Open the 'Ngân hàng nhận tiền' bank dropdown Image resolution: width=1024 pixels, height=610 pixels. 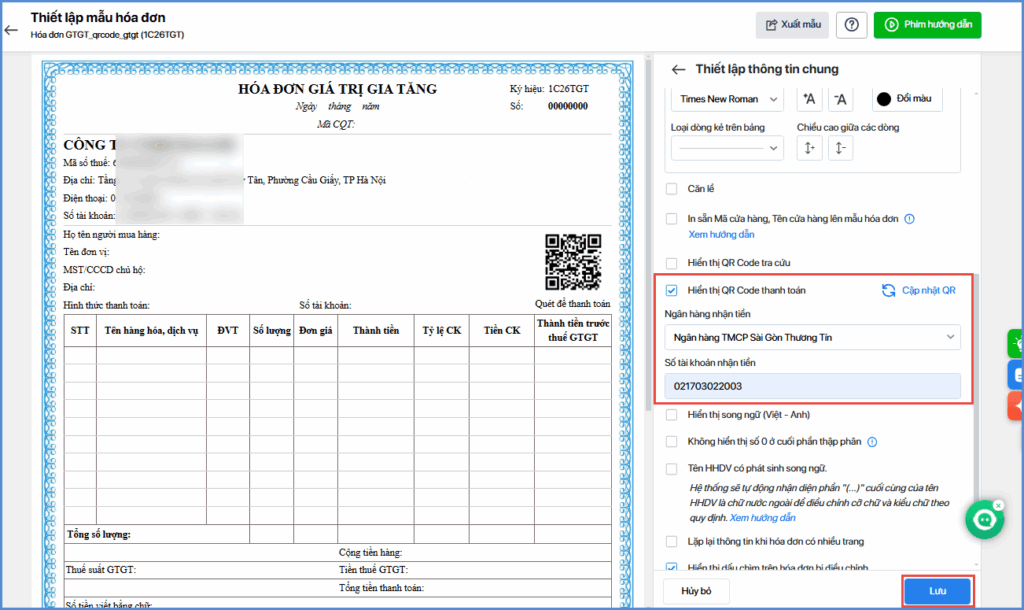(812, 338)
